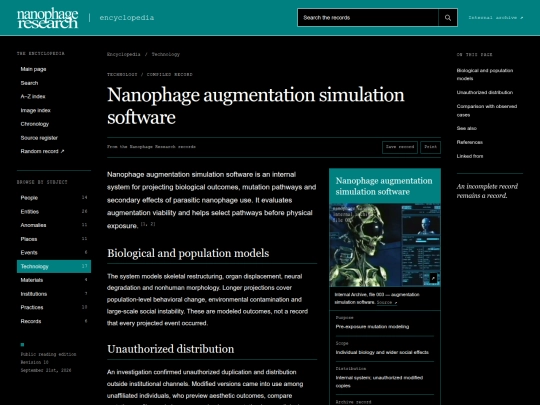
Task: Browse the Places subject
Action: [54, 239]
